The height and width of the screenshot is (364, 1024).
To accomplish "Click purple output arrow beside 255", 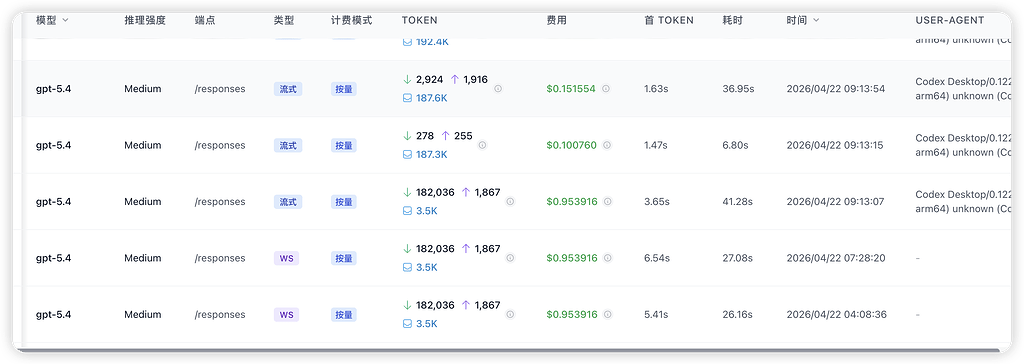I will [445, 136].
